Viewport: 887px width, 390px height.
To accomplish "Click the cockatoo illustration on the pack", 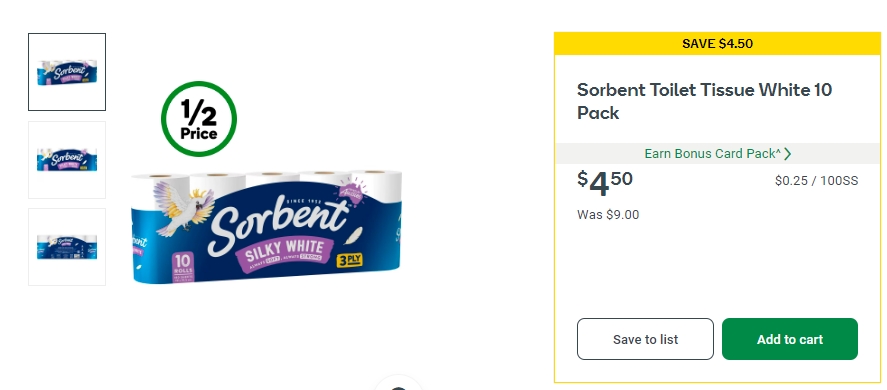I will 183,208.
